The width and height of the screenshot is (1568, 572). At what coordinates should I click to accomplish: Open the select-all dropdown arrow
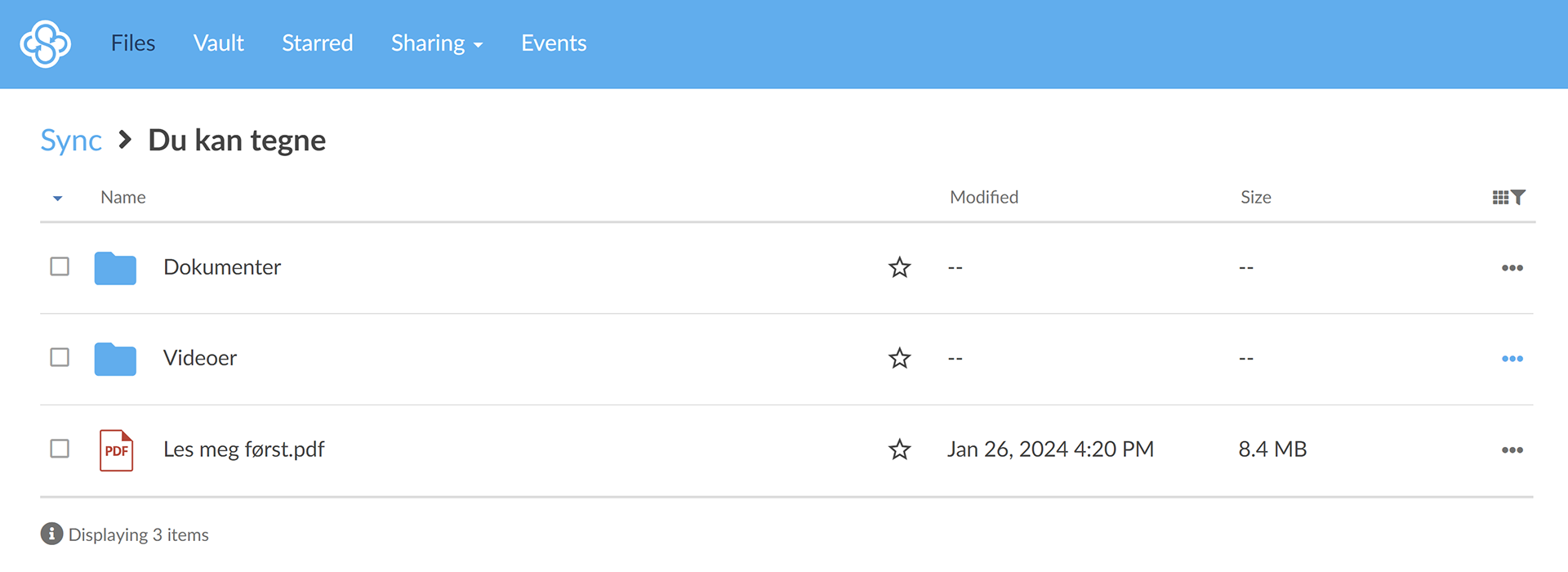(x=58, y=199)
